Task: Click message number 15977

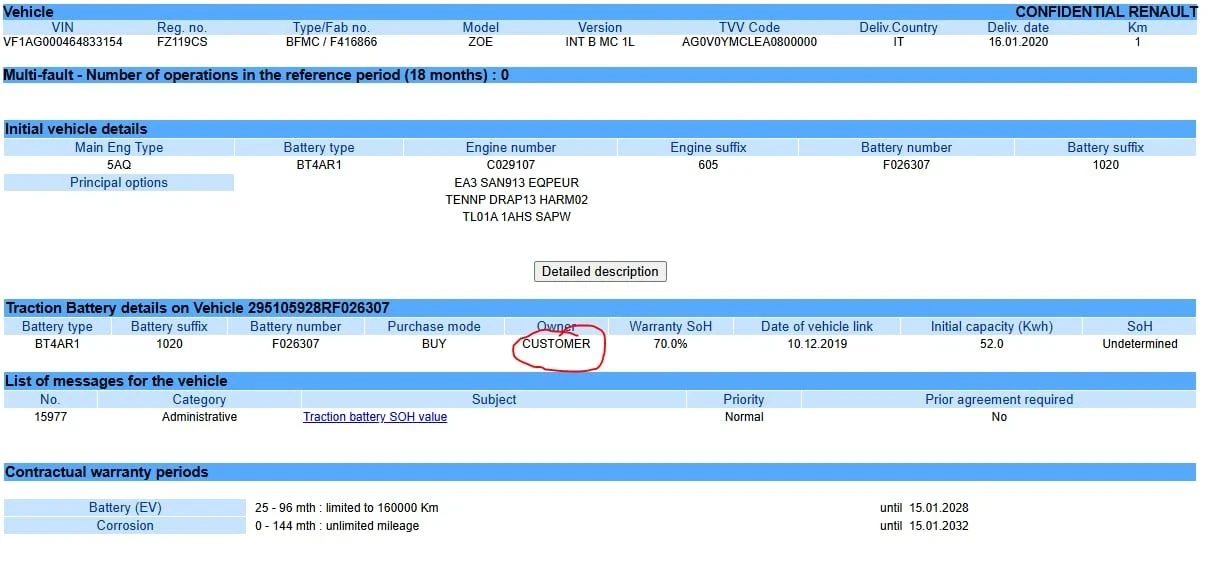Action: coord(50,417)
